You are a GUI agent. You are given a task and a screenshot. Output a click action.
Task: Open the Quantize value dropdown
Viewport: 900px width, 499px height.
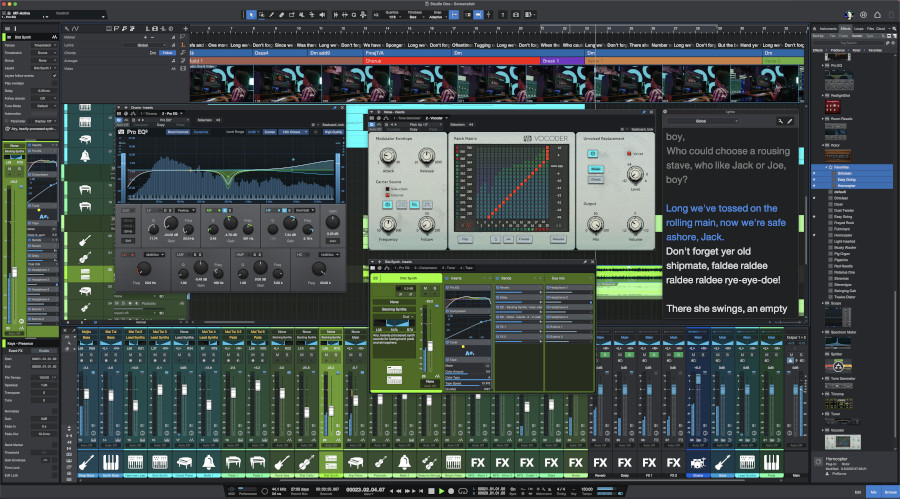pos(393,16)
